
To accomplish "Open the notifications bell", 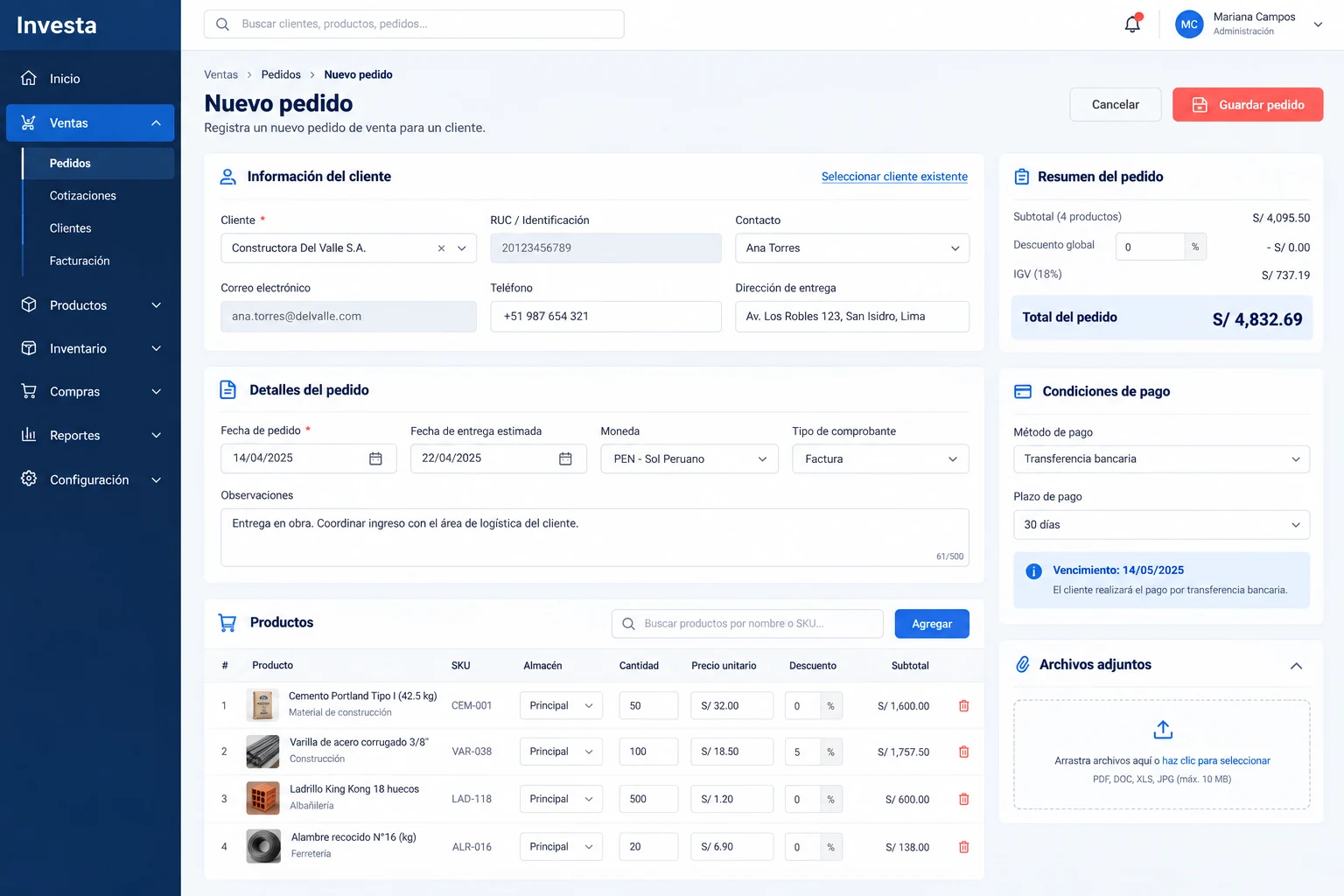I will pos(1132,24).
